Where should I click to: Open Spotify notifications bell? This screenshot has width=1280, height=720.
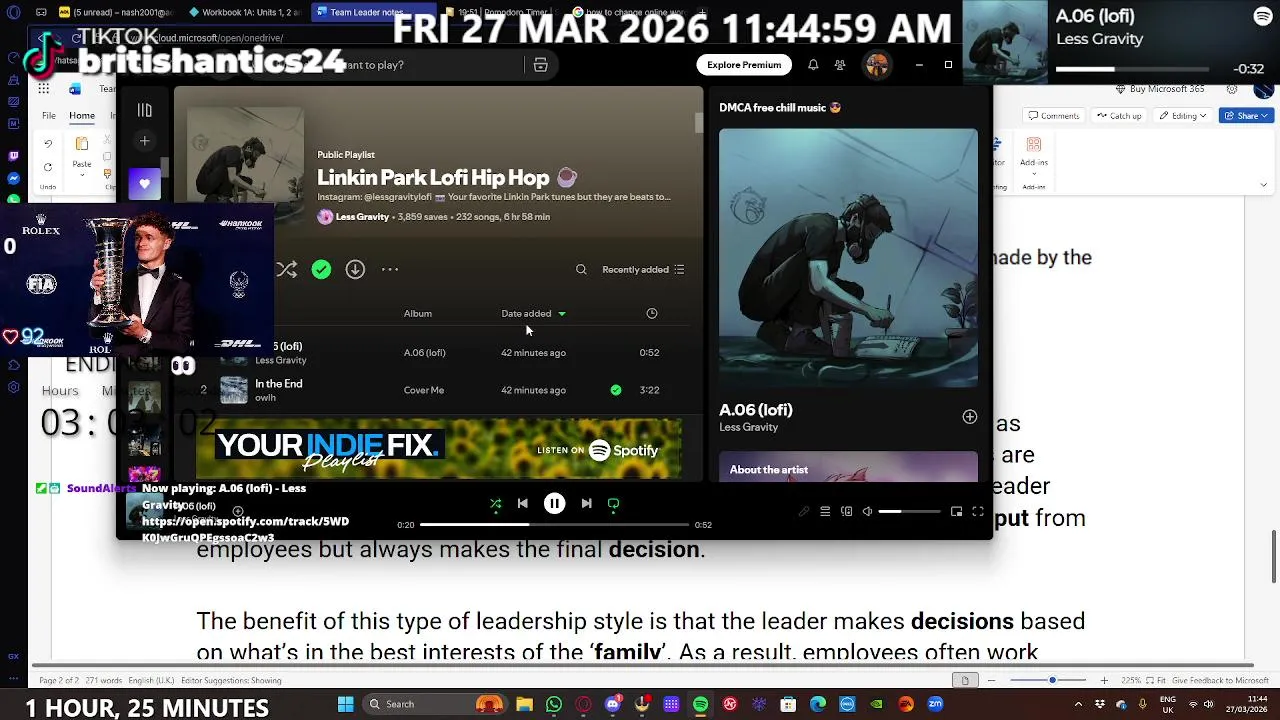(x=813, y=65)
